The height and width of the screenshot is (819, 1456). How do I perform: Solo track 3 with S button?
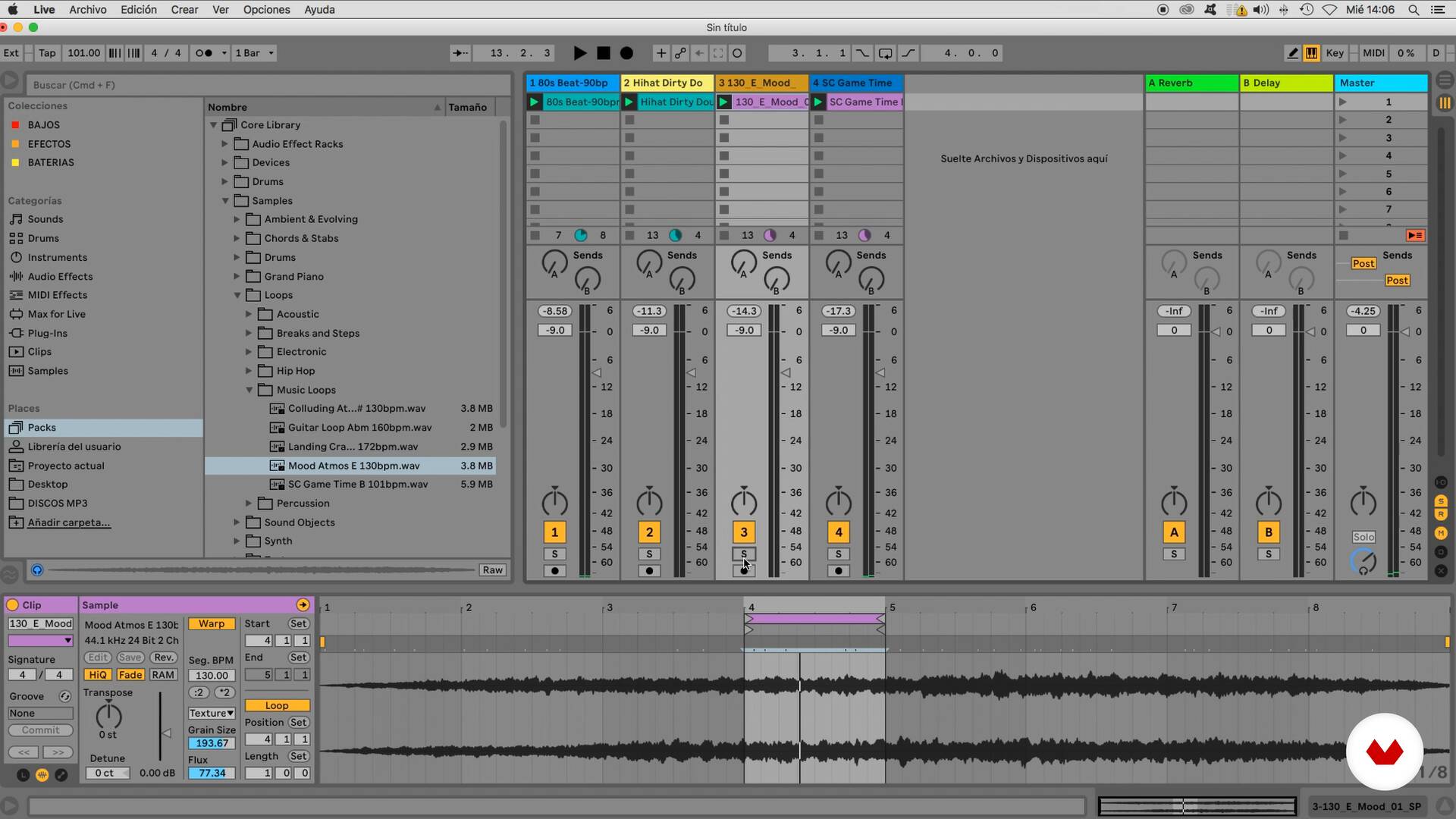pyautogui.click(x=744, y=554)
